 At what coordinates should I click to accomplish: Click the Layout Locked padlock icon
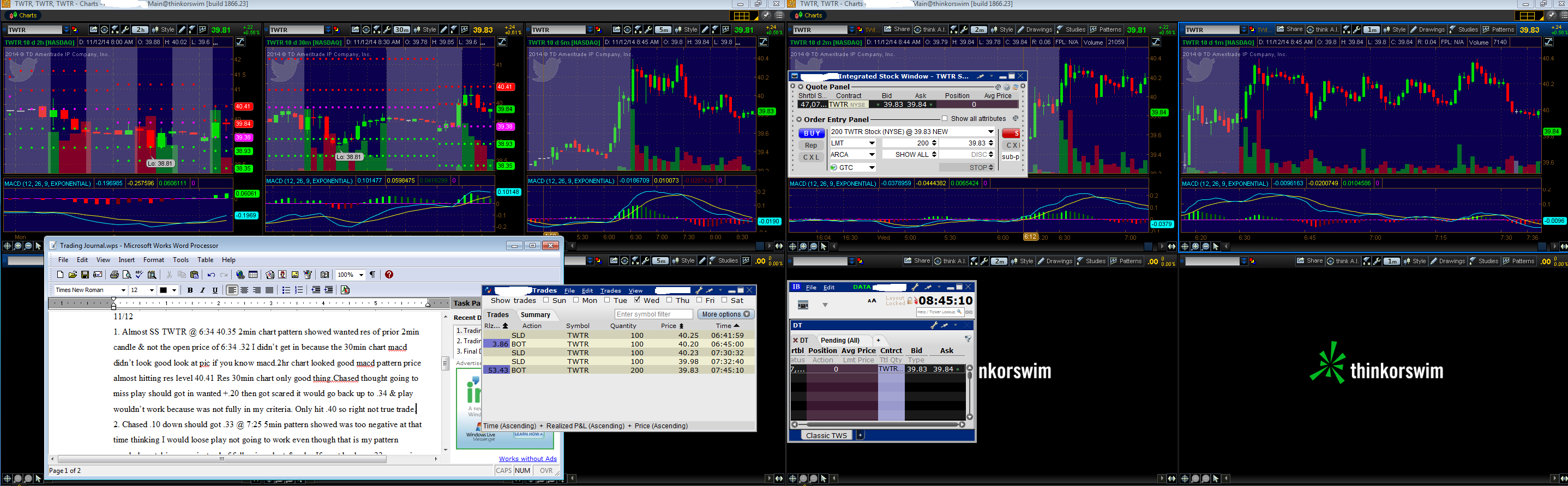911,300
